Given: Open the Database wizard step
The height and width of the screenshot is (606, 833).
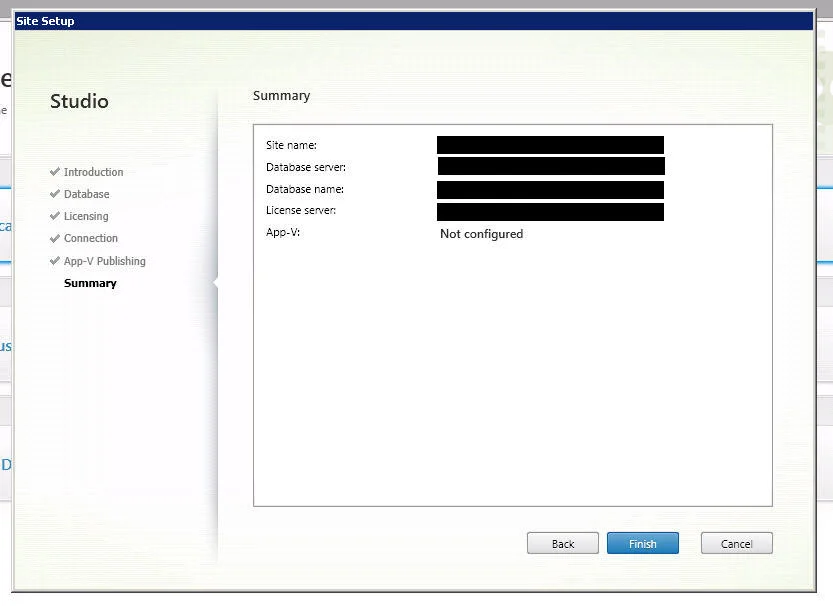Looking at the screenshot, I should pyautogui.click(x=87, y=194).
